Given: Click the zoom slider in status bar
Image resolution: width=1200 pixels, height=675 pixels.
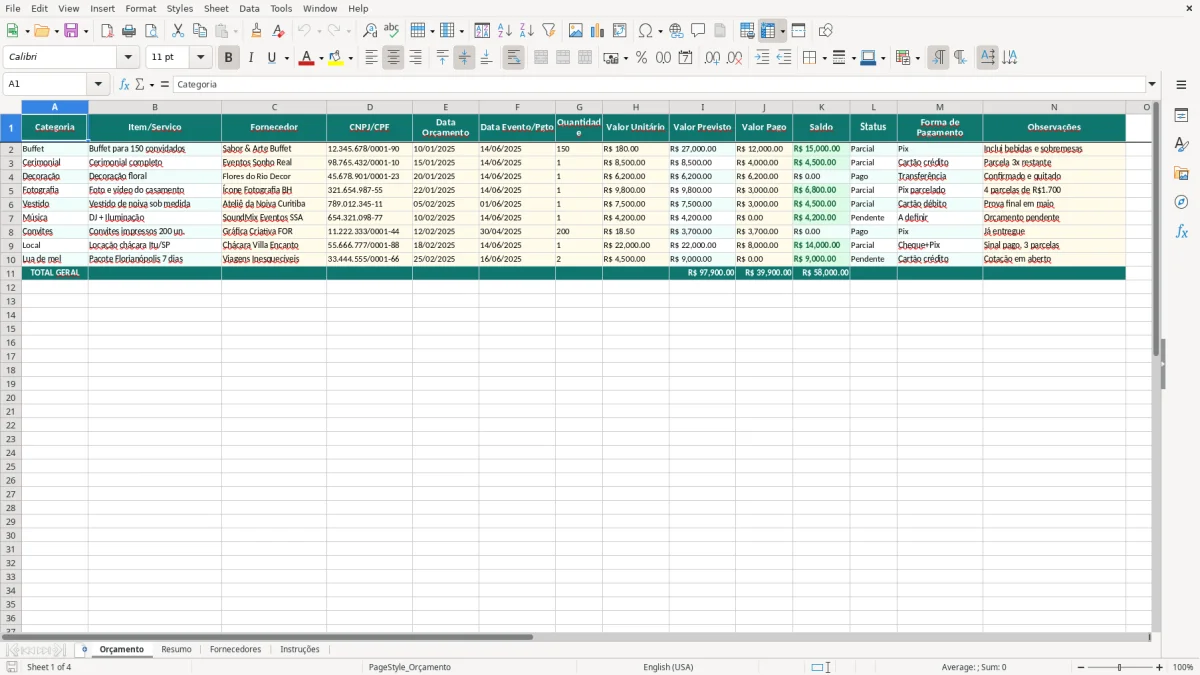Looking at the screenshot, I should pos(1119,667).
